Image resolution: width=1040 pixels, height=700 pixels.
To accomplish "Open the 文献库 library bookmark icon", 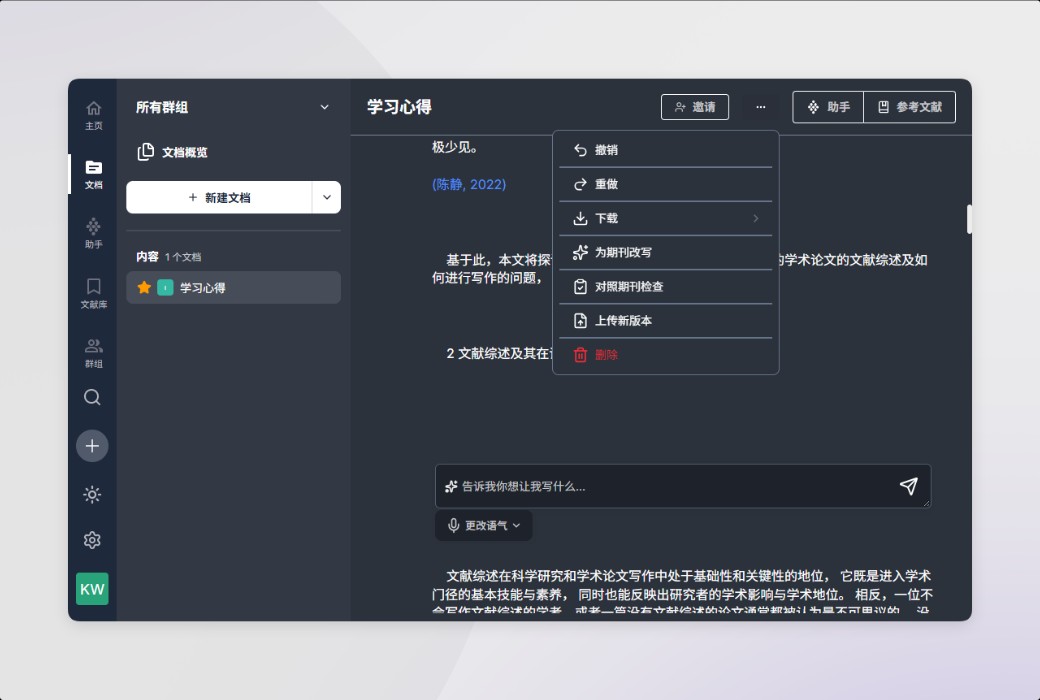I will [94, 293].
